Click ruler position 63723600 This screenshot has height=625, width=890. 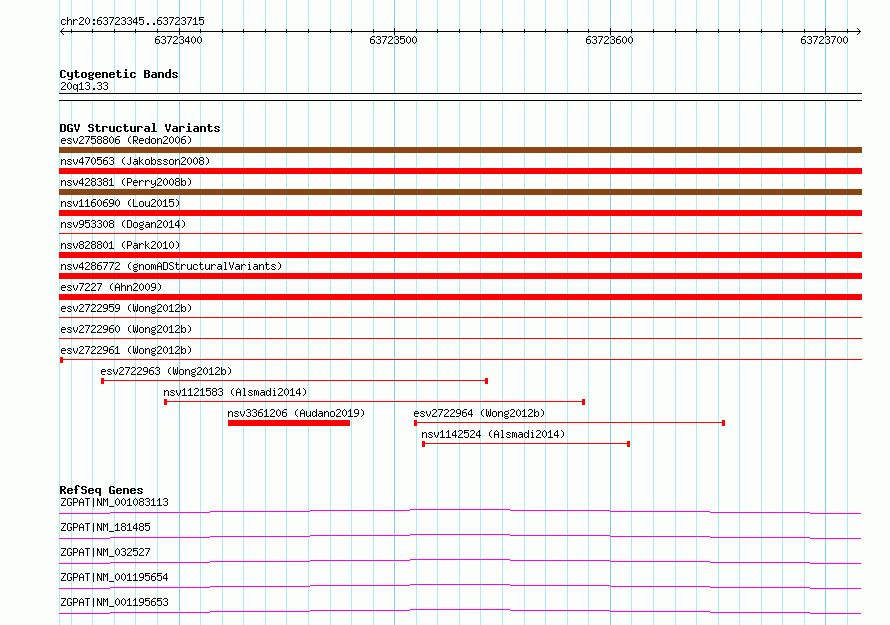609,40
